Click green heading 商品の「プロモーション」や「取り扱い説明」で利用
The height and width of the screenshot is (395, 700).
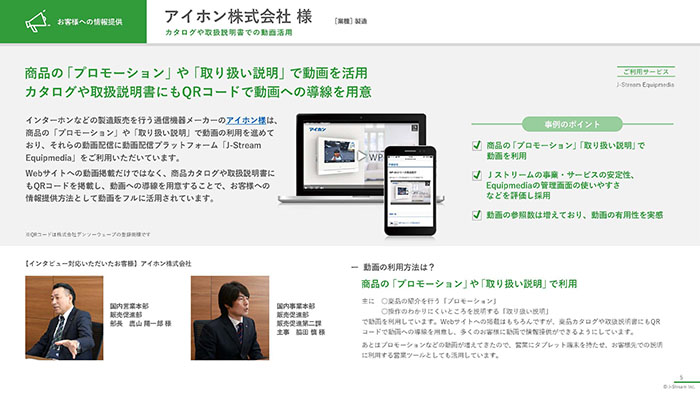point(469,284)
